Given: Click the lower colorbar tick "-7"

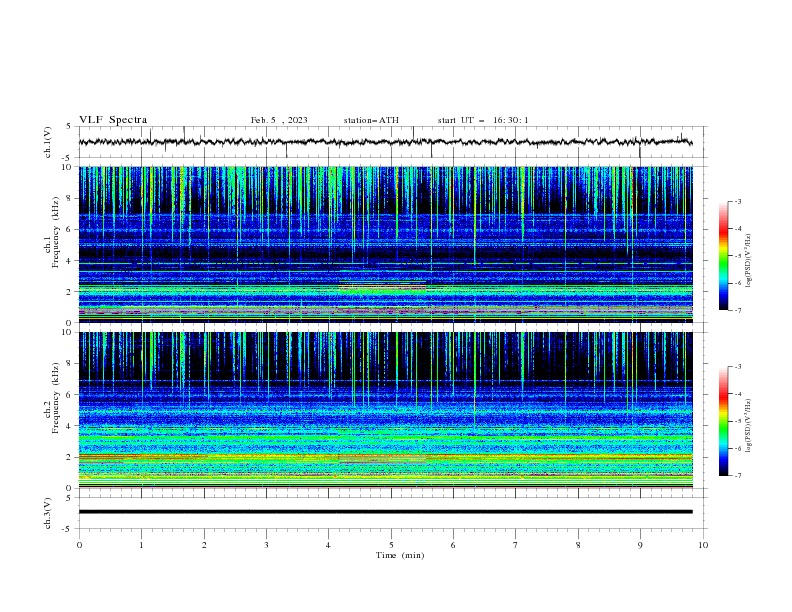Looking at the screenshot, I should pos(738,476).
